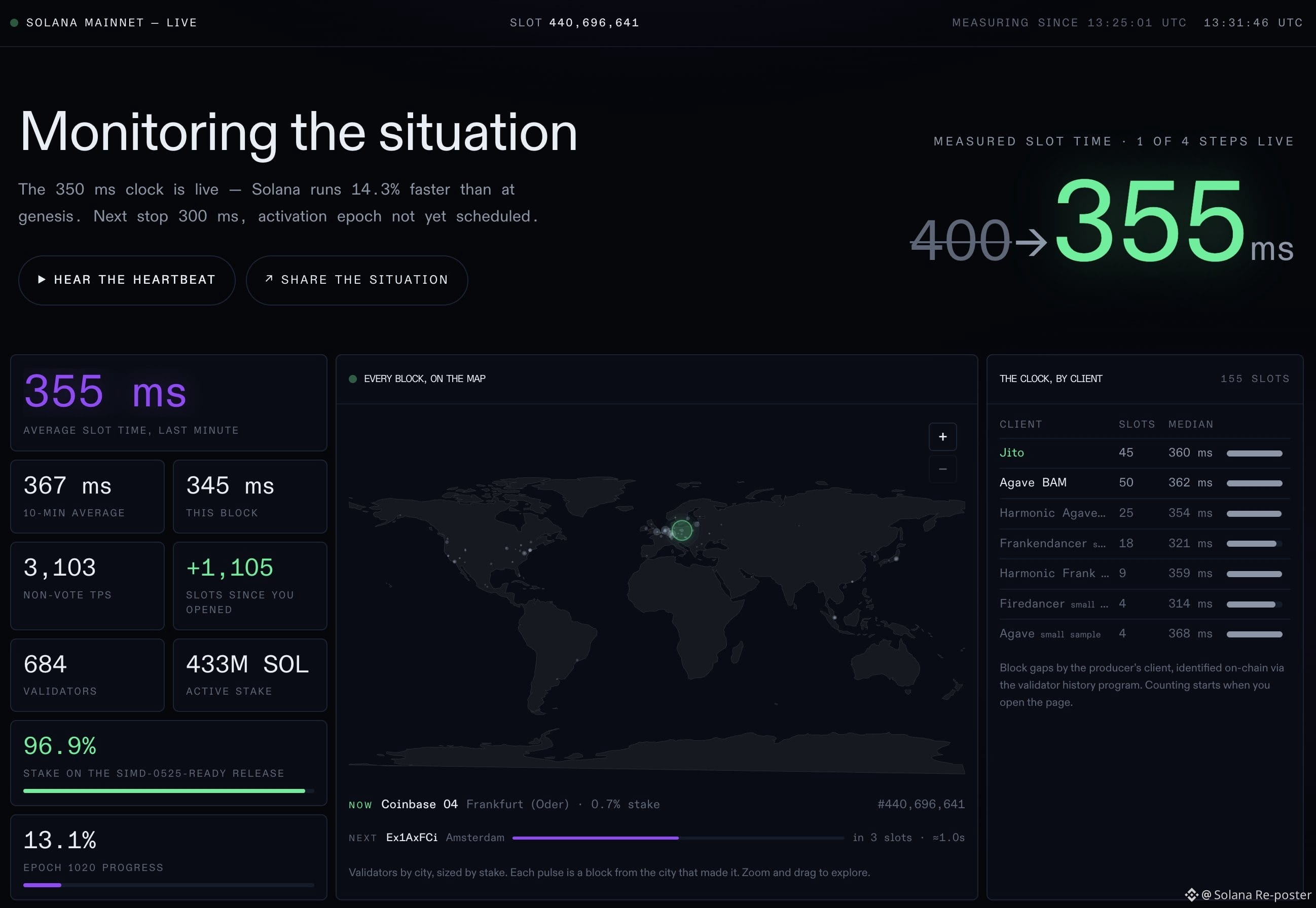Click Measuring Since 13:25:01 UTC text

point(1070,23)
